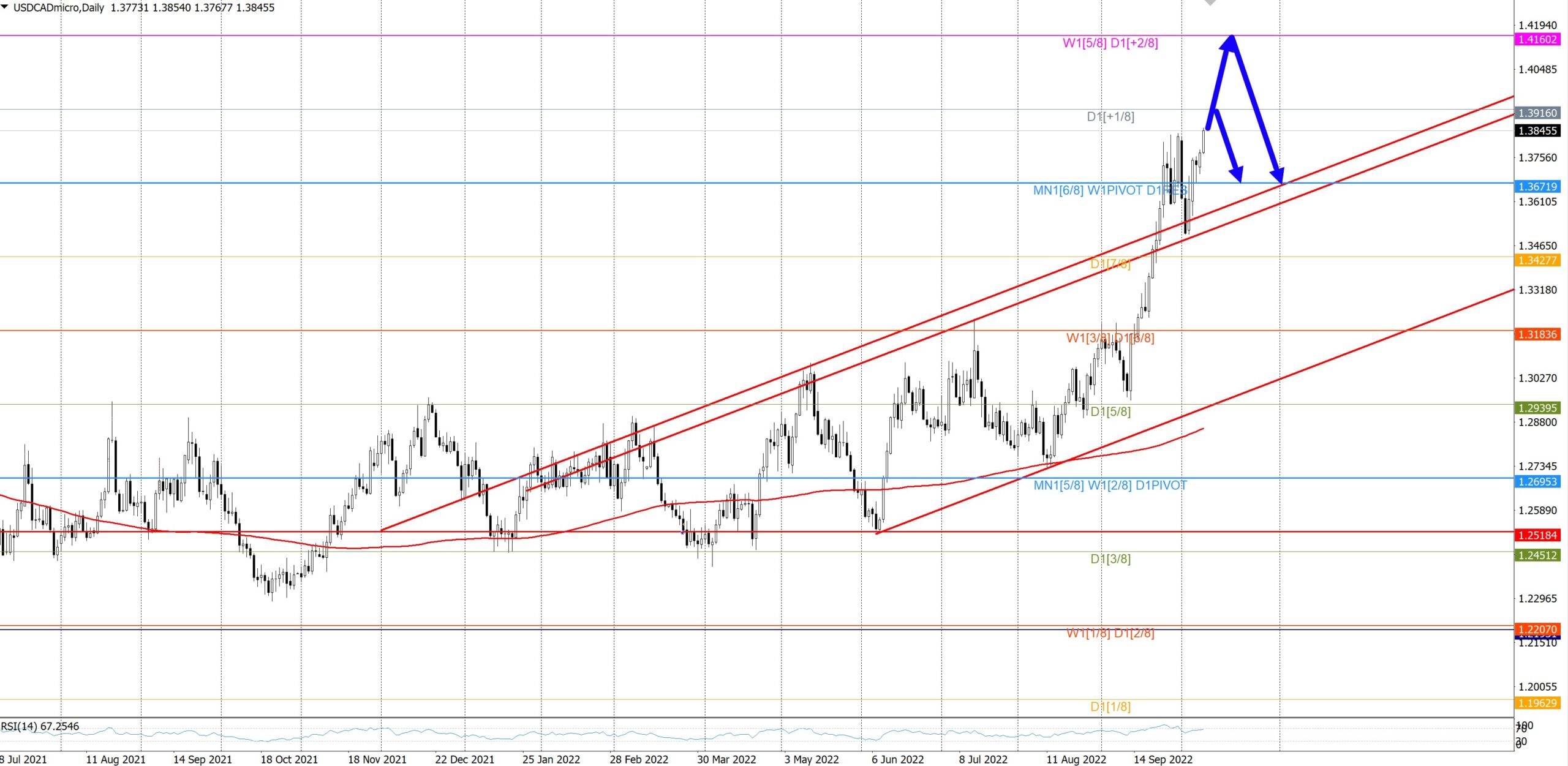This screenshot has height=766, width=1568.
Task: Click the MN1[6/8] W1PIVOT D1RES label
Action: pos(1110,190)
